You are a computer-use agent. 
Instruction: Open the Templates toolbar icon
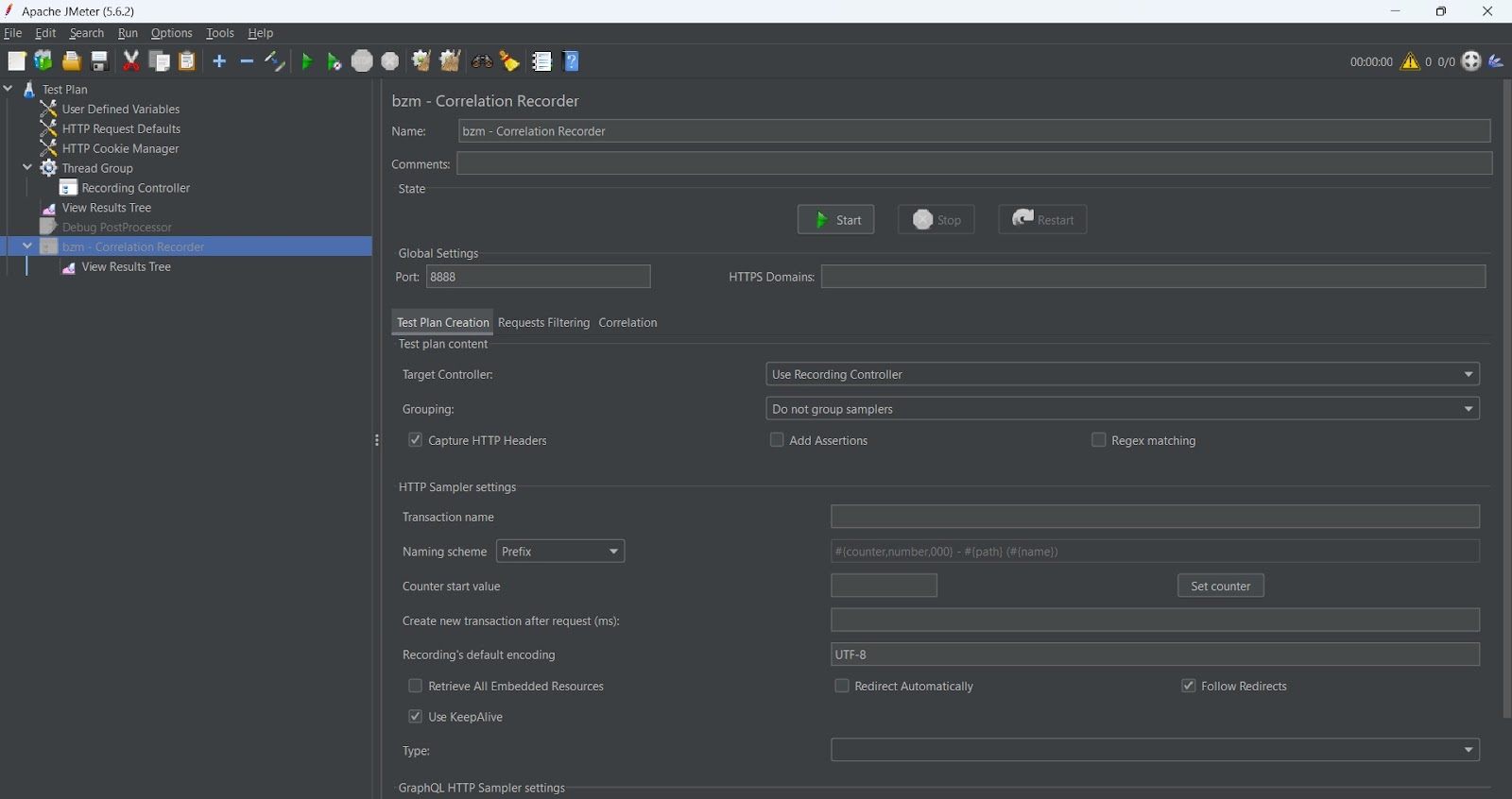point(43,61)
